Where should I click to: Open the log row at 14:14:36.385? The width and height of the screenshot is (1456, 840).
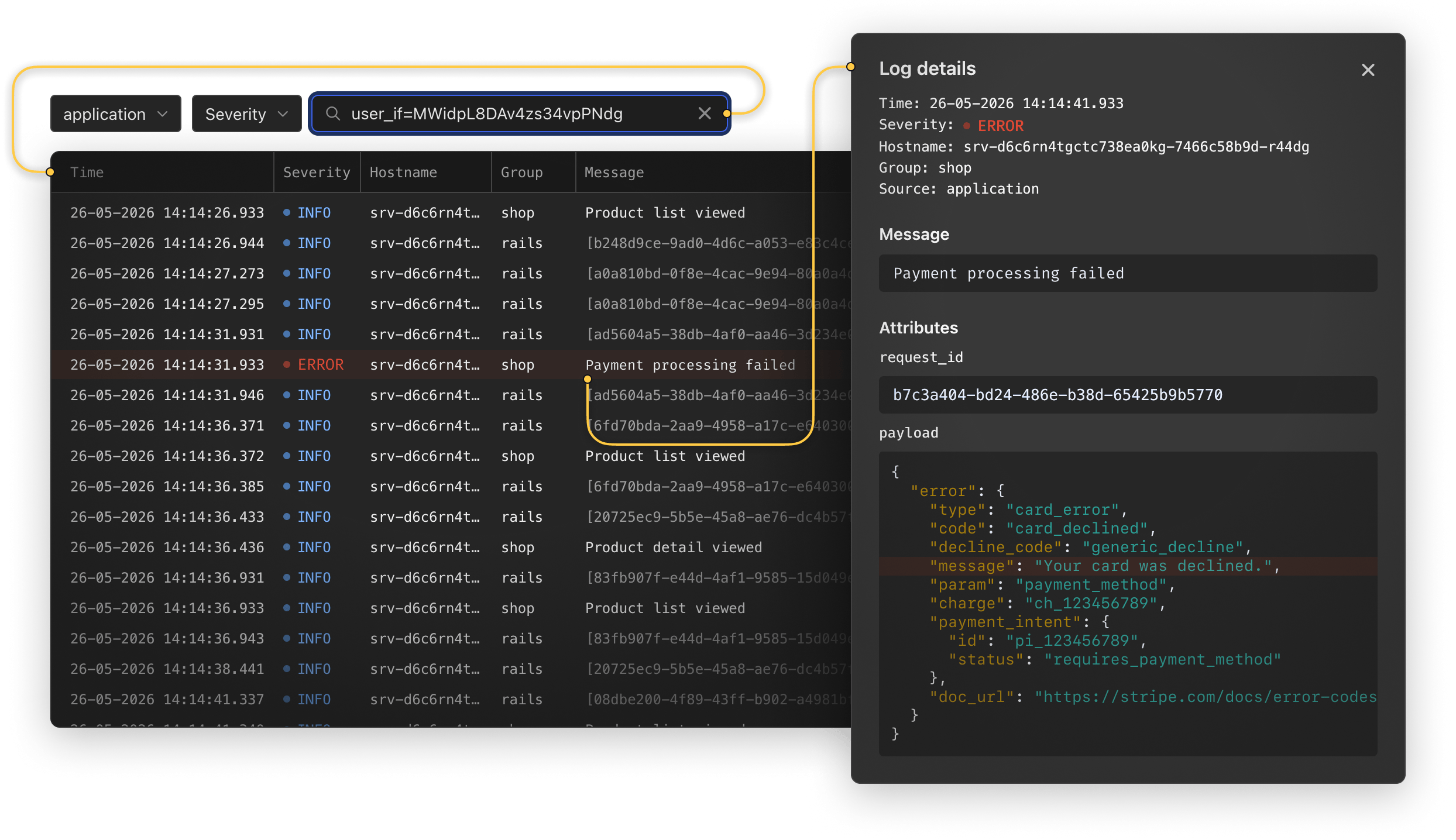(x=451, y=486)
